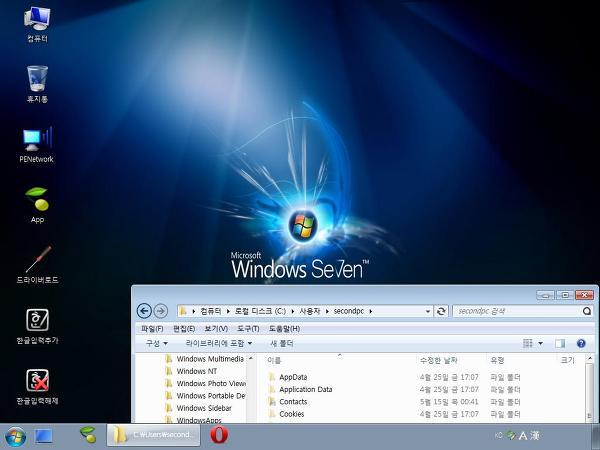The image size is (600, 450).
Task: Click secondpc in the address breadcrumb
Action: [x=349, y=311]
